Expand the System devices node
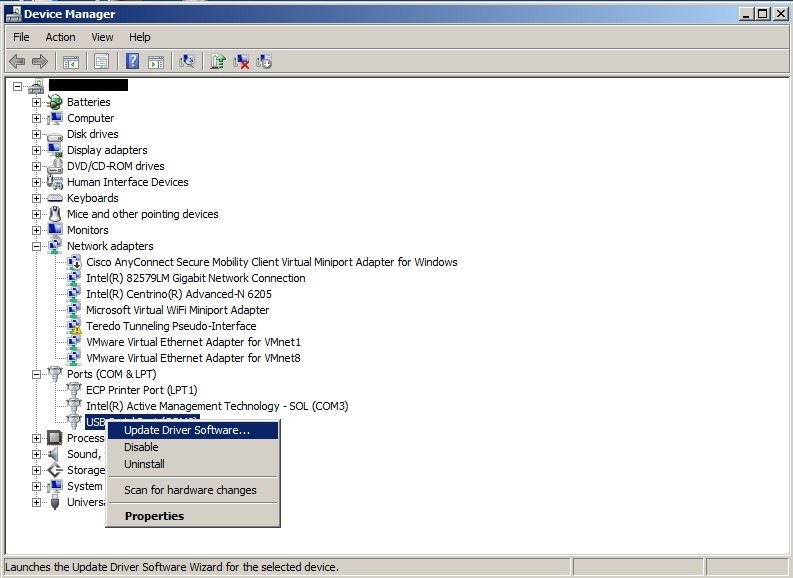The image size is (793, 578). (36, 486)
